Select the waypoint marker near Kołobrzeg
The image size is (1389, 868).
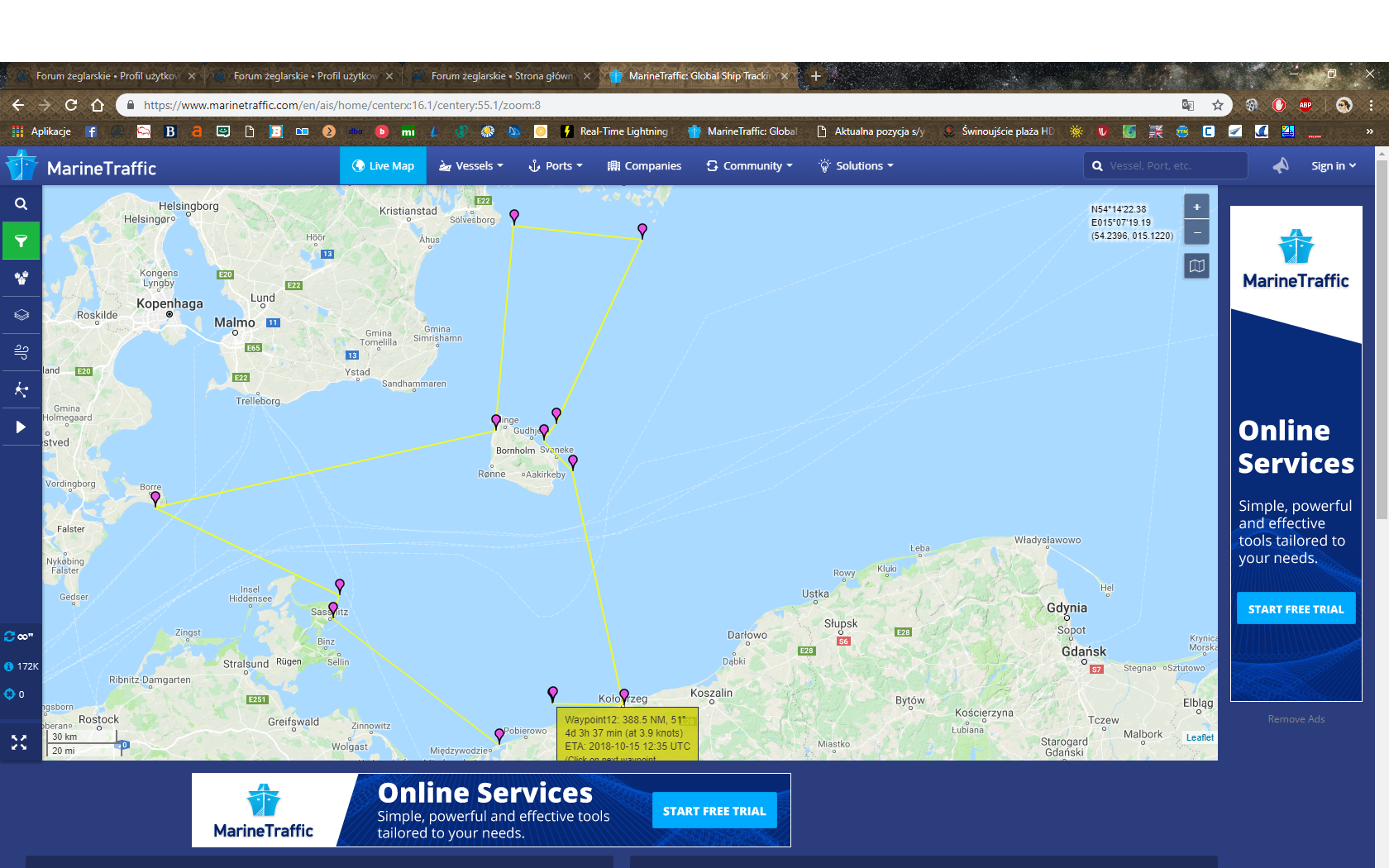[x=624, y=695]
